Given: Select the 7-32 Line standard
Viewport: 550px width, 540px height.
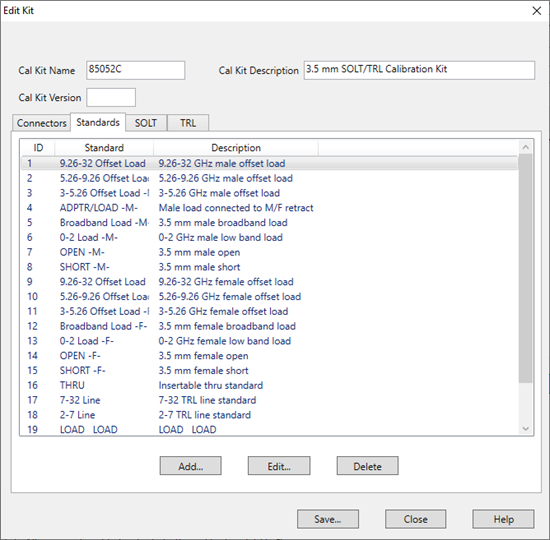Looking at the screenshot, I should point(269,400).
